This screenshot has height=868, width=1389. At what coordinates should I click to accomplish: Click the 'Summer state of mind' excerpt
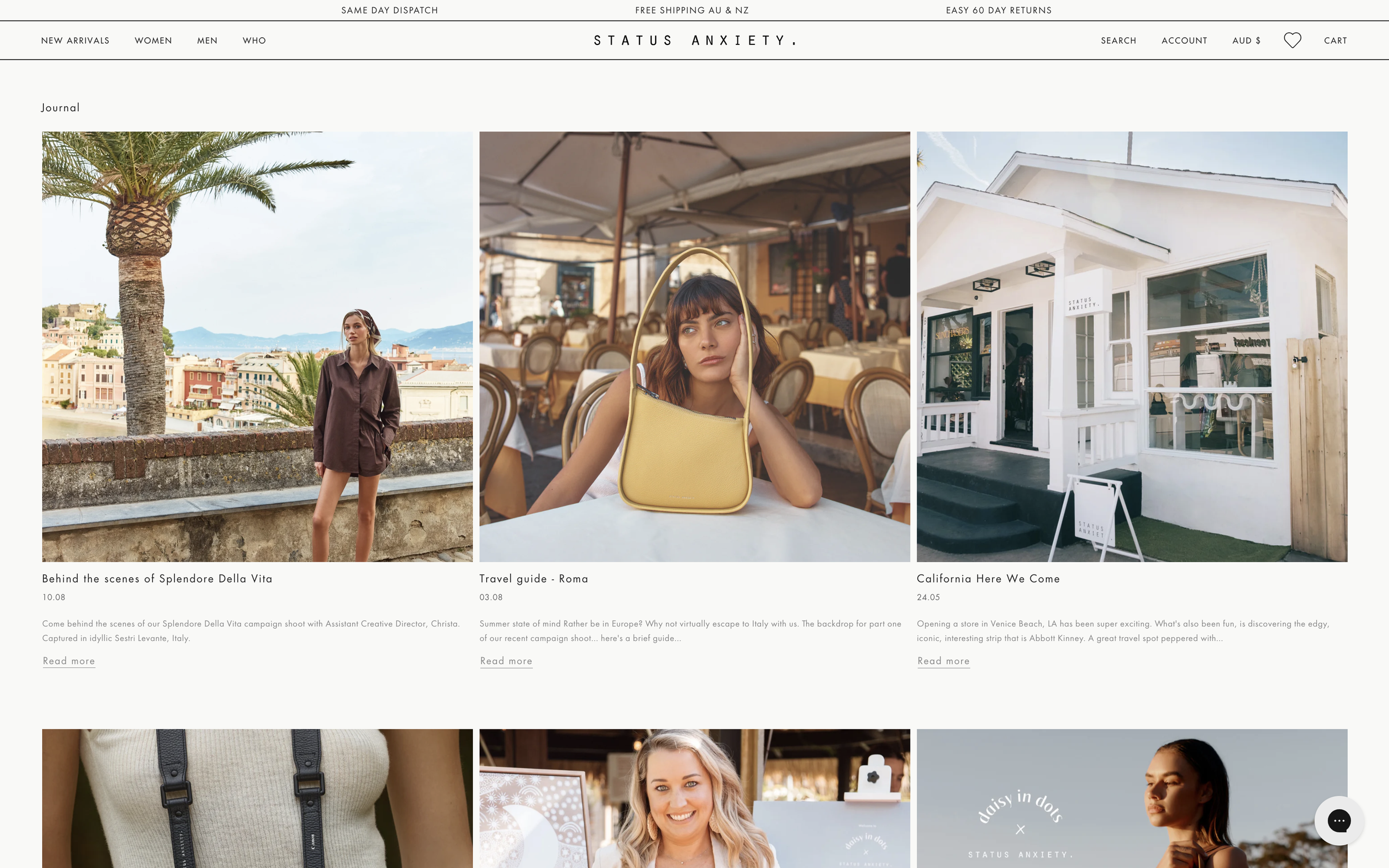pos(690,631)
